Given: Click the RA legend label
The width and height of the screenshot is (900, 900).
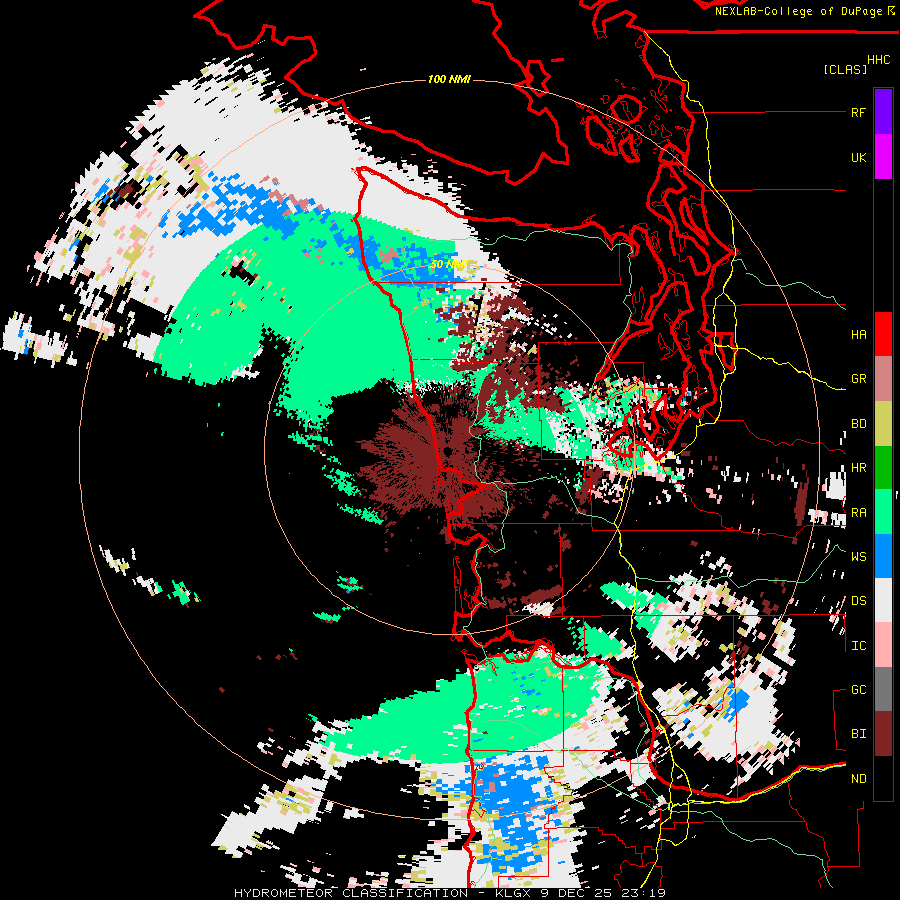Looking at the screenshot, I should tap(858, 513).
